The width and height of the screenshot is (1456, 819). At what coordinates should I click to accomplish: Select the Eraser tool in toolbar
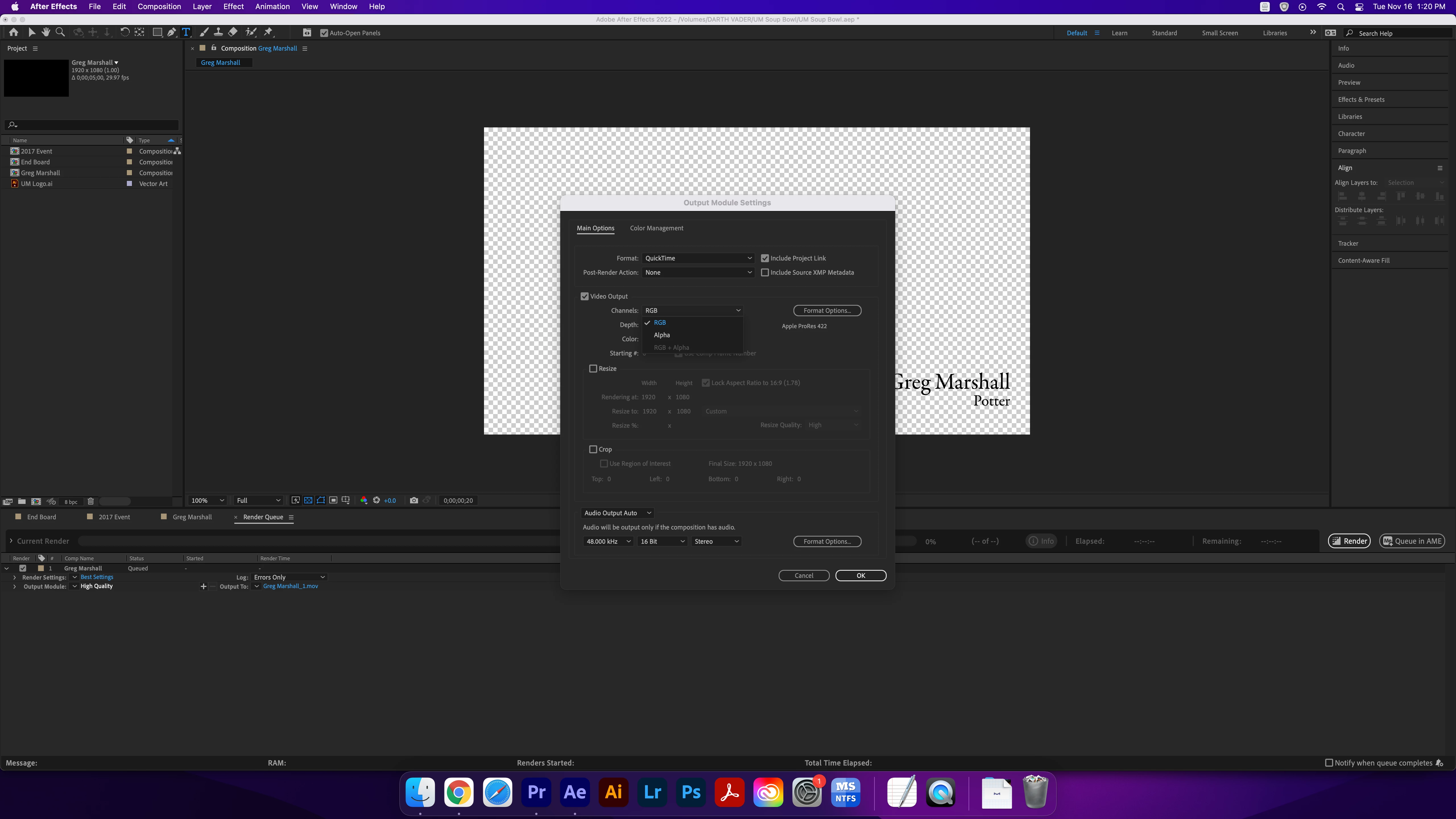(232, 32)
